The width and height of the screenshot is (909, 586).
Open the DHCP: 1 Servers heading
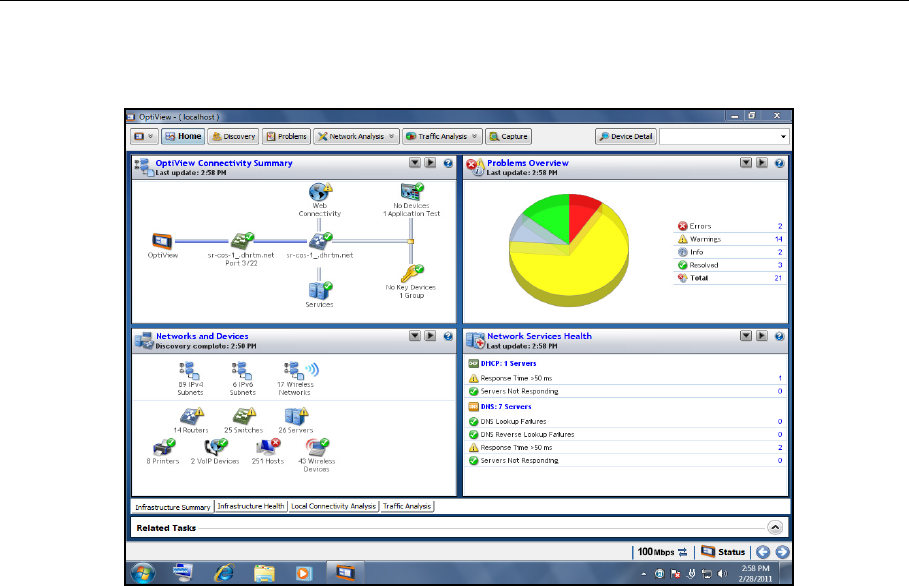pos(508,363)
